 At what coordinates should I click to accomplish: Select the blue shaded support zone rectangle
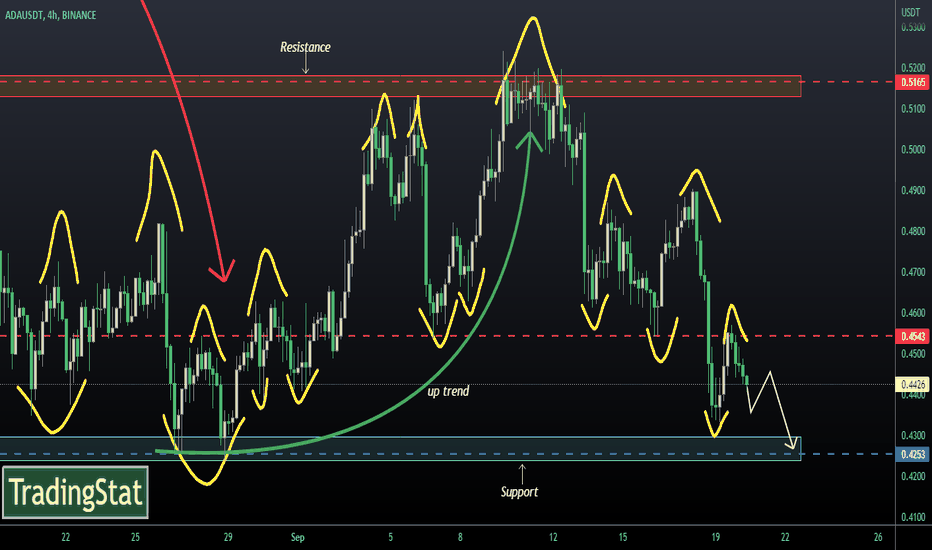point(400,448)
